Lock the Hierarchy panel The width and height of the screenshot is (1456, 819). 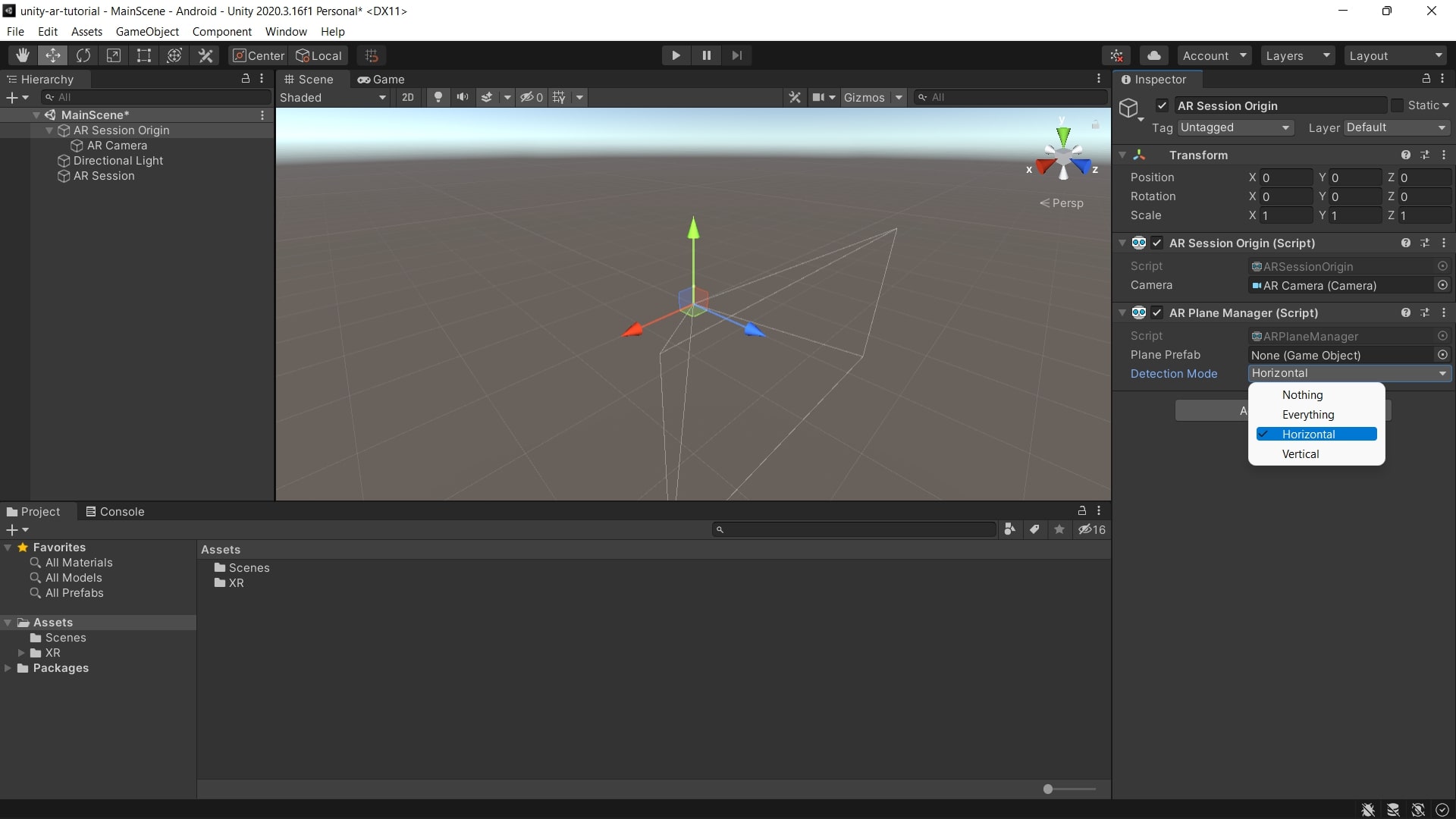(x=245, y=79)
